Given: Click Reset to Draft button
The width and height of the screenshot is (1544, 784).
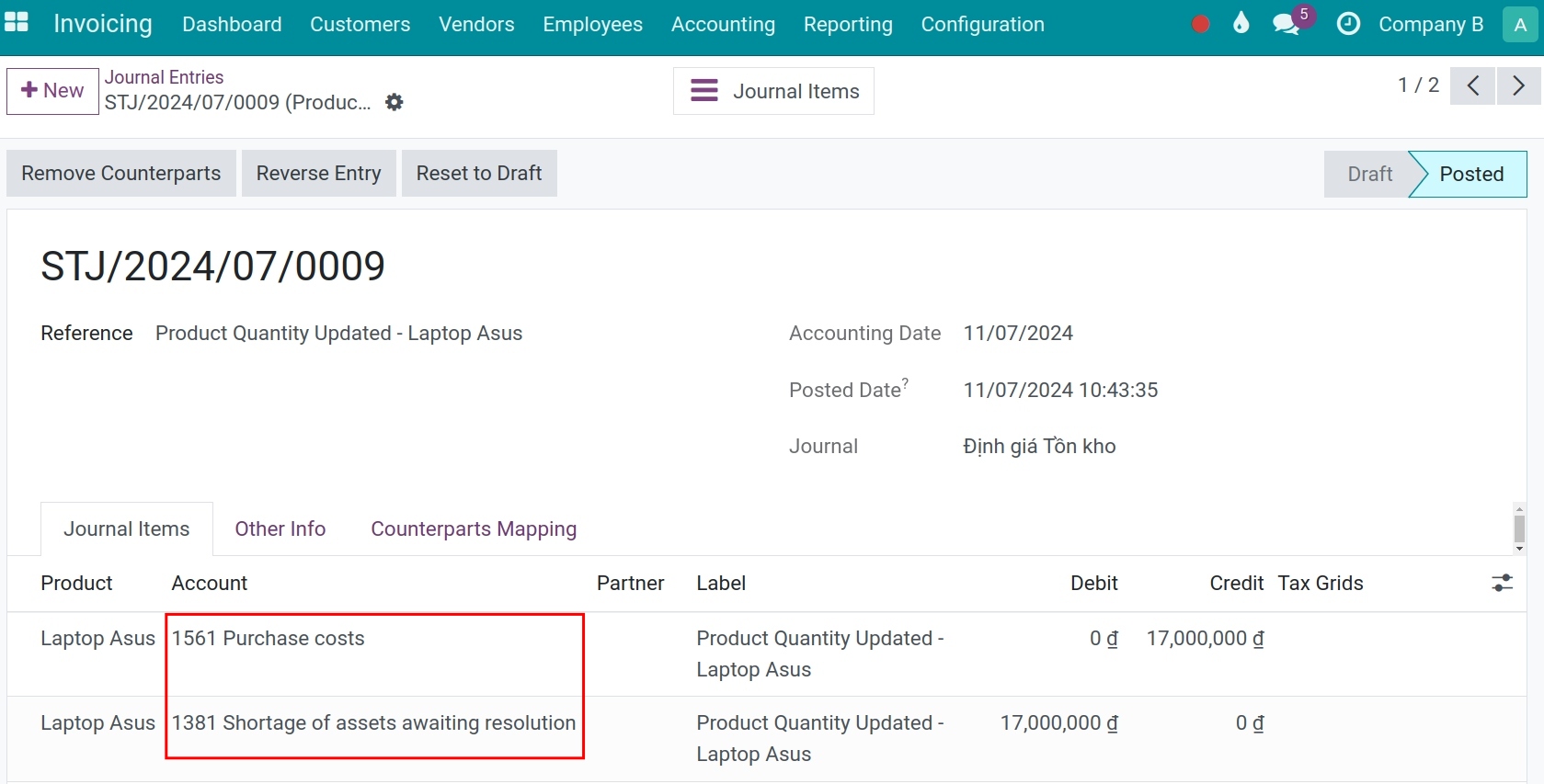Looking at the screenshot, I should pyautogui.click(x=479, y=173).
